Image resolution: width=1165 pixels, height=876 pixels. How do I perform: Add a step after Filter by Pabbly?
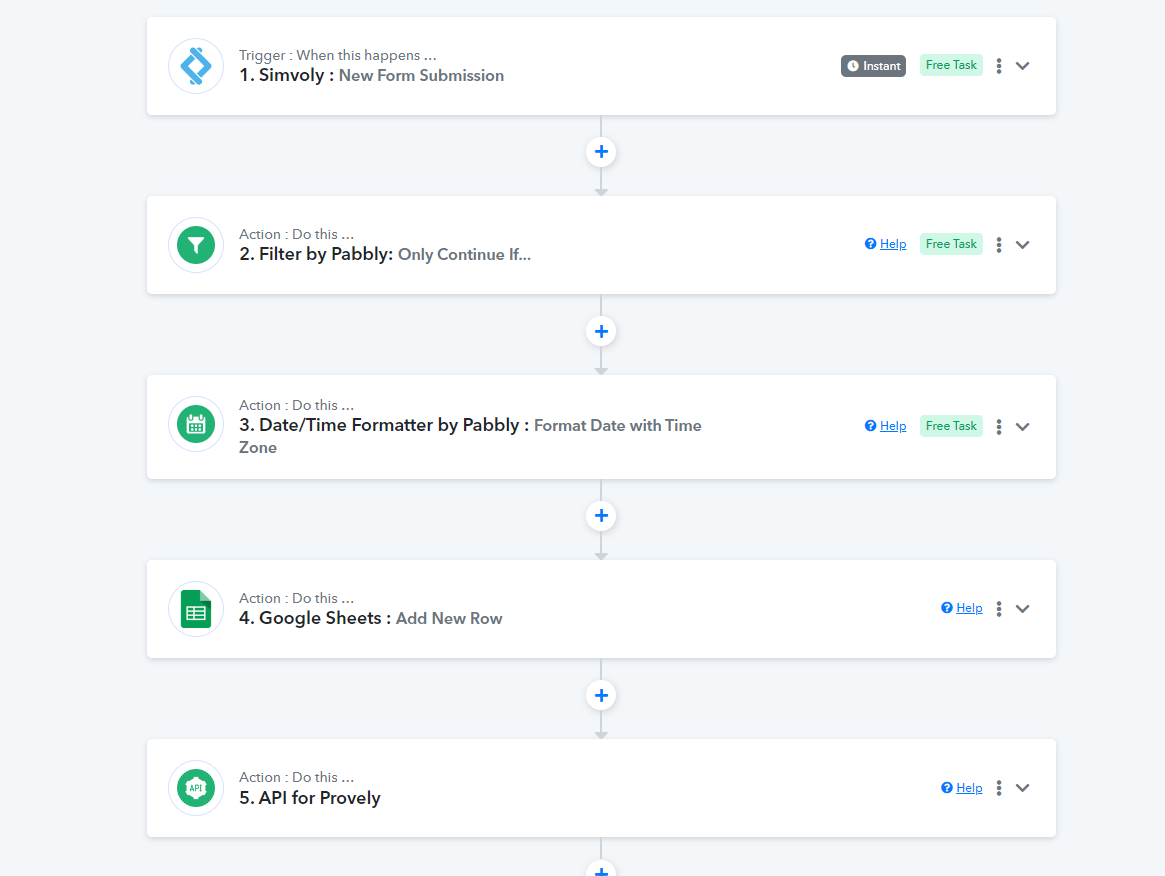click(601, 331)
